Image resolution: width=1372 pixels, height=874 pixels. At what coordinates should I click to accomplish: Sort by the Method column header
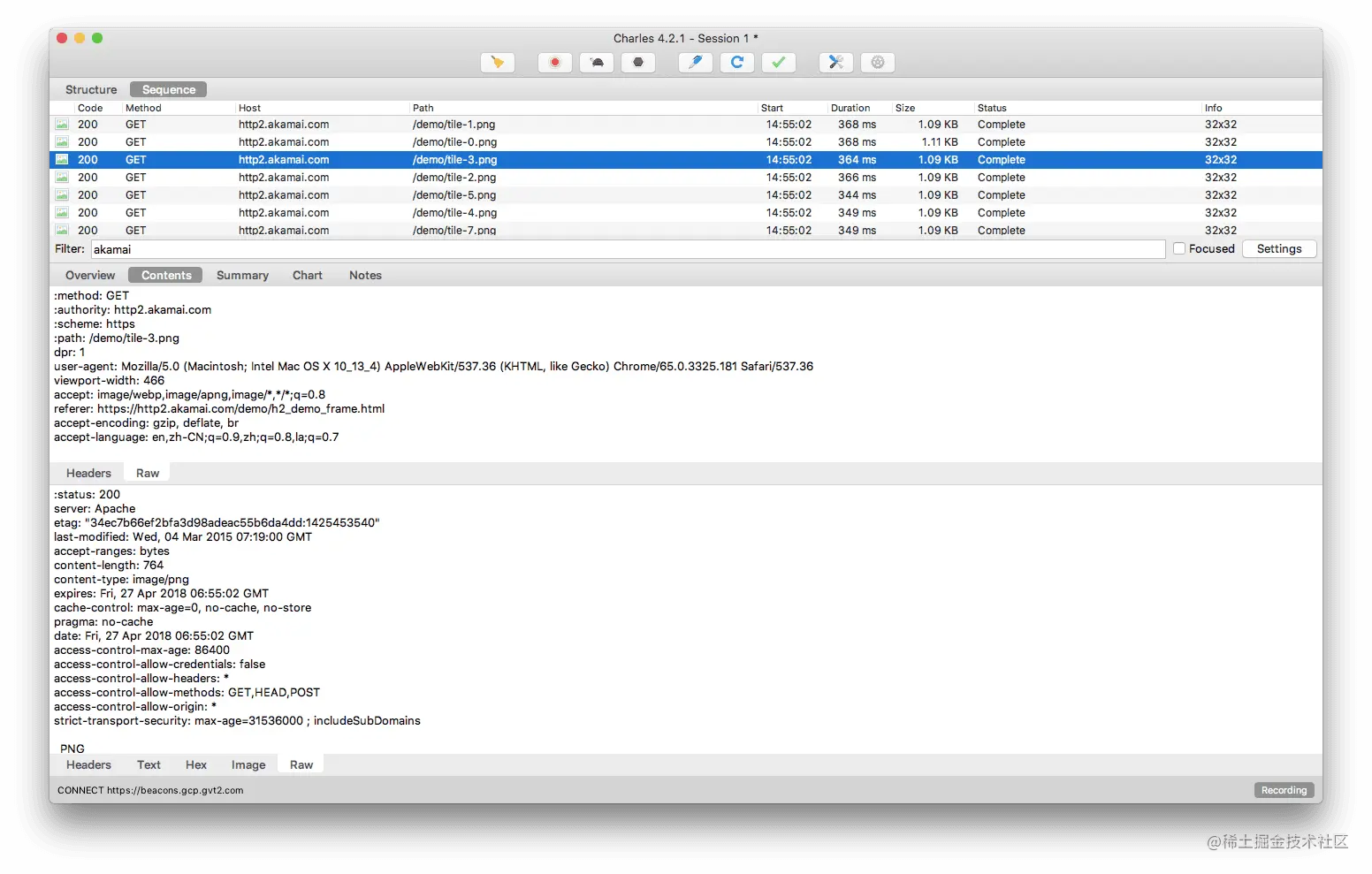(143, 109)
